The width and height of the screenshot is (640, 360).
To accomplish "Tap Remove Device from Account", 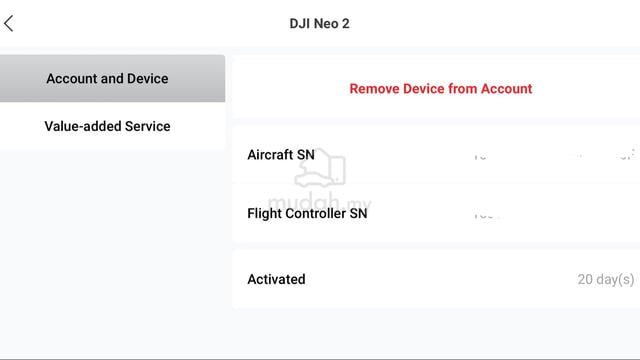I will pyautogui.click(x=440, y=89).
